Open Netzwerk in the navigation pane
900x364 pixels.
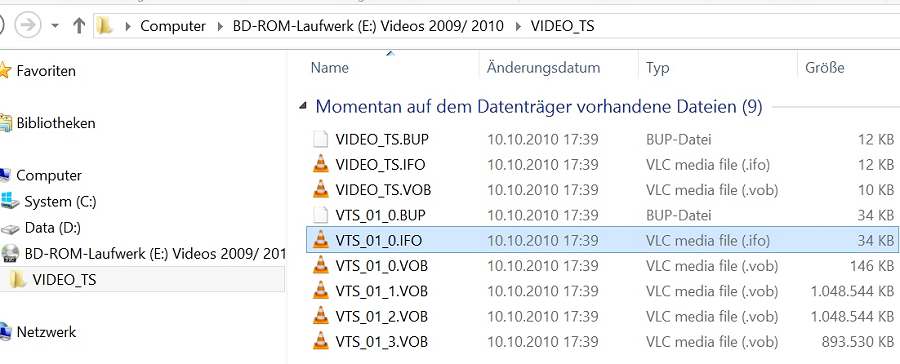(46, 332)
